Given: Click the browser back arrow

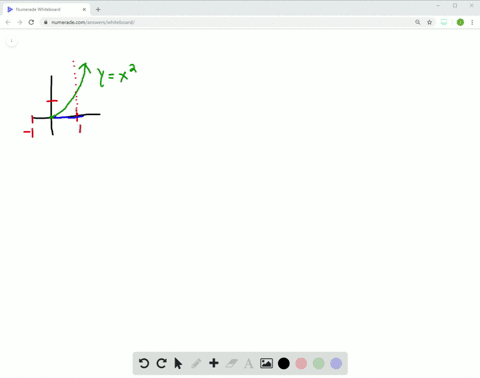Looking at the screenshot, I should pos(8,22).
